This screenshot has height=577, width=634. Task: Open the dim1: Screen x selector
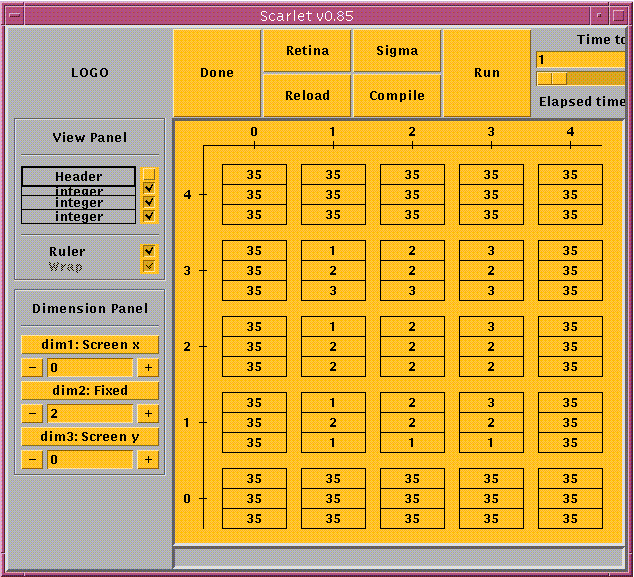(x=90, y=345)
